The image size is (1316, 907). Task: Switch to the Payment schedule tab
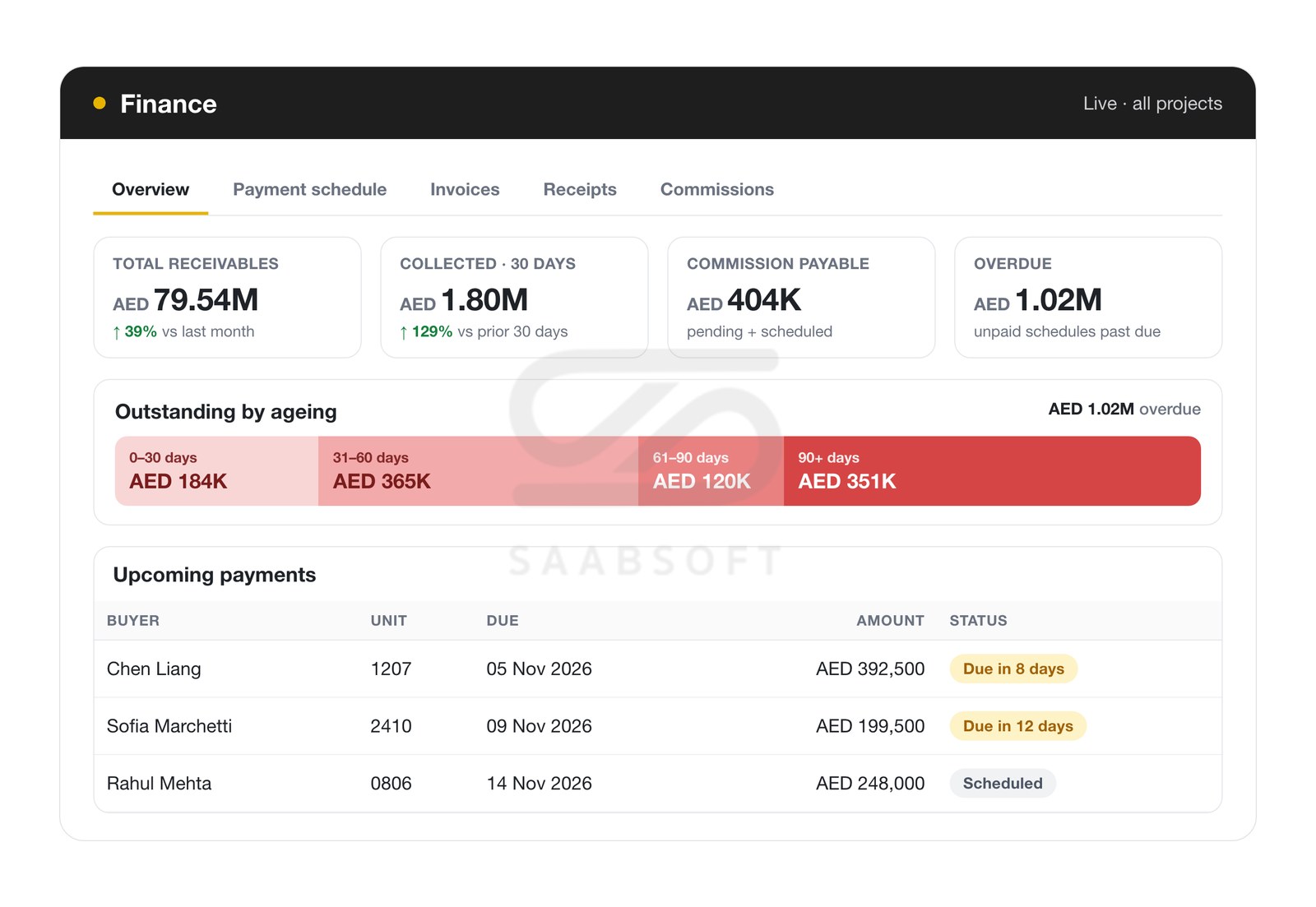(x=309, y=189)
